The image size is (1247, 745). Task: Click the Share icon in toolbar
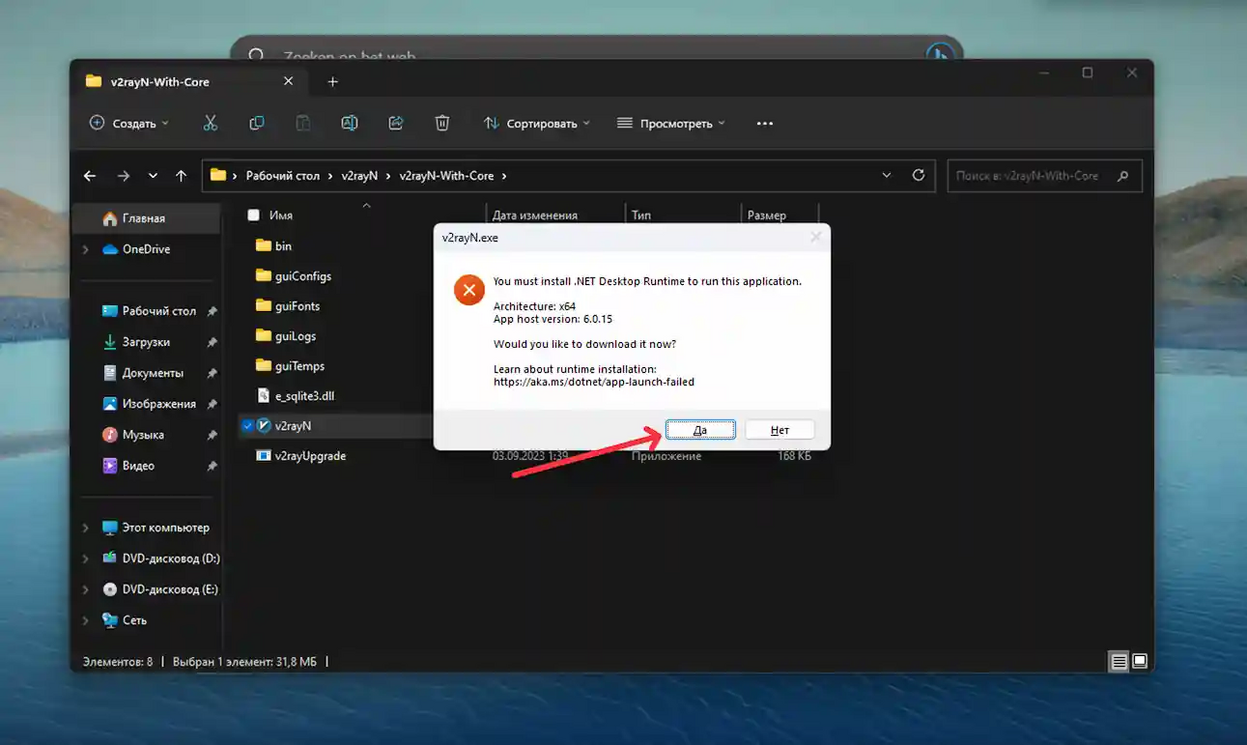pos(396,123)
